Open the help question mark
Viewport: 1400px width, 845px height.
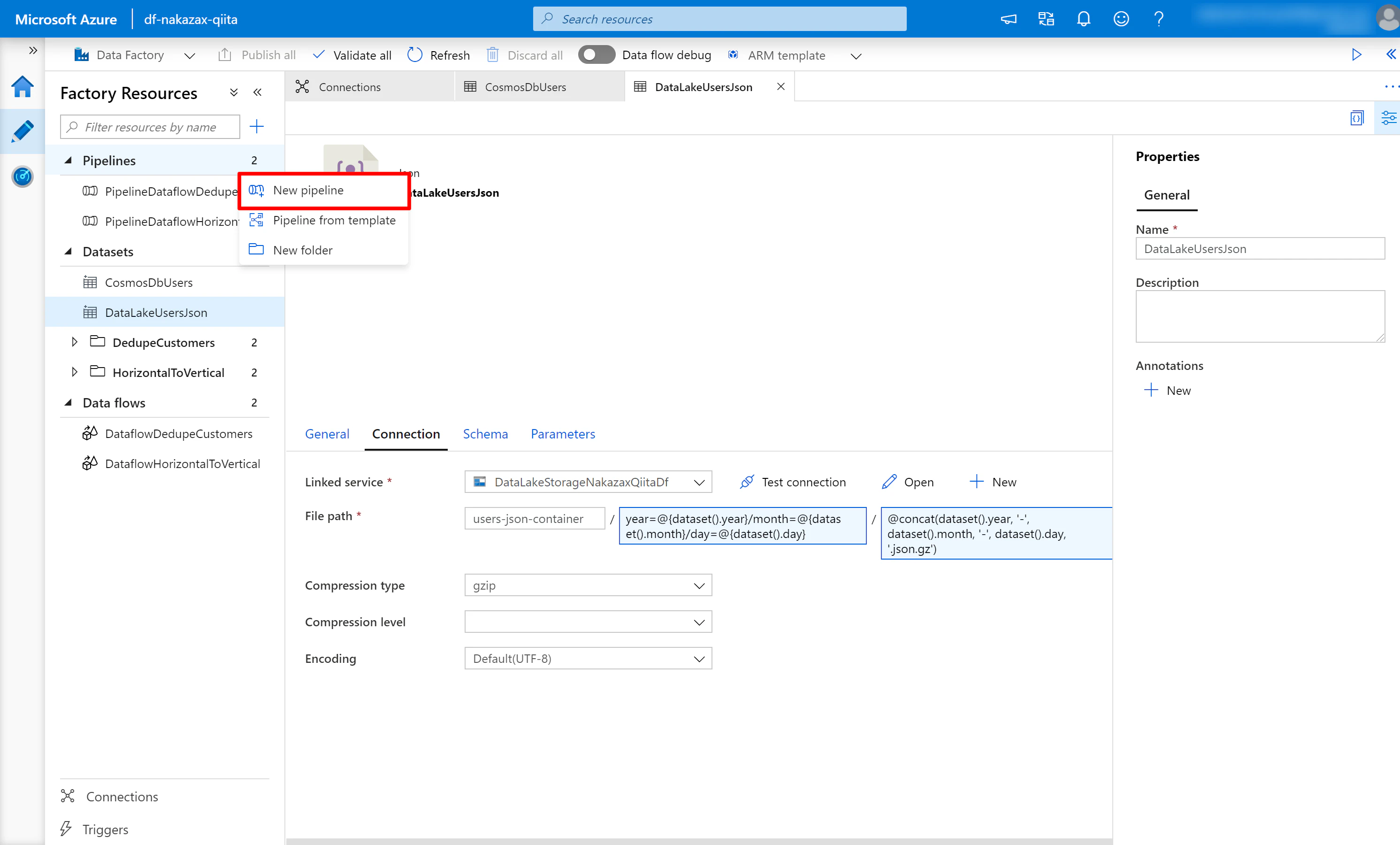[1158, 19]
